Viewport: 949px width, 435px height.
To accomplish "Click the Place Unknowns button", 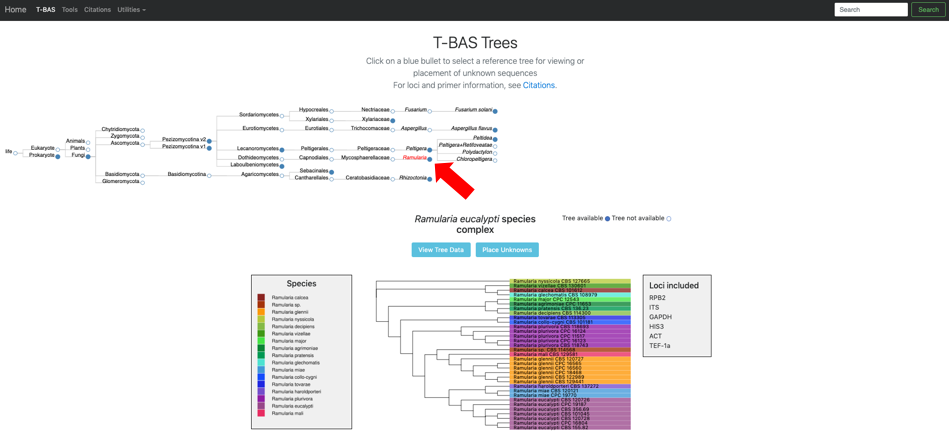I will [x=507, y=250].
